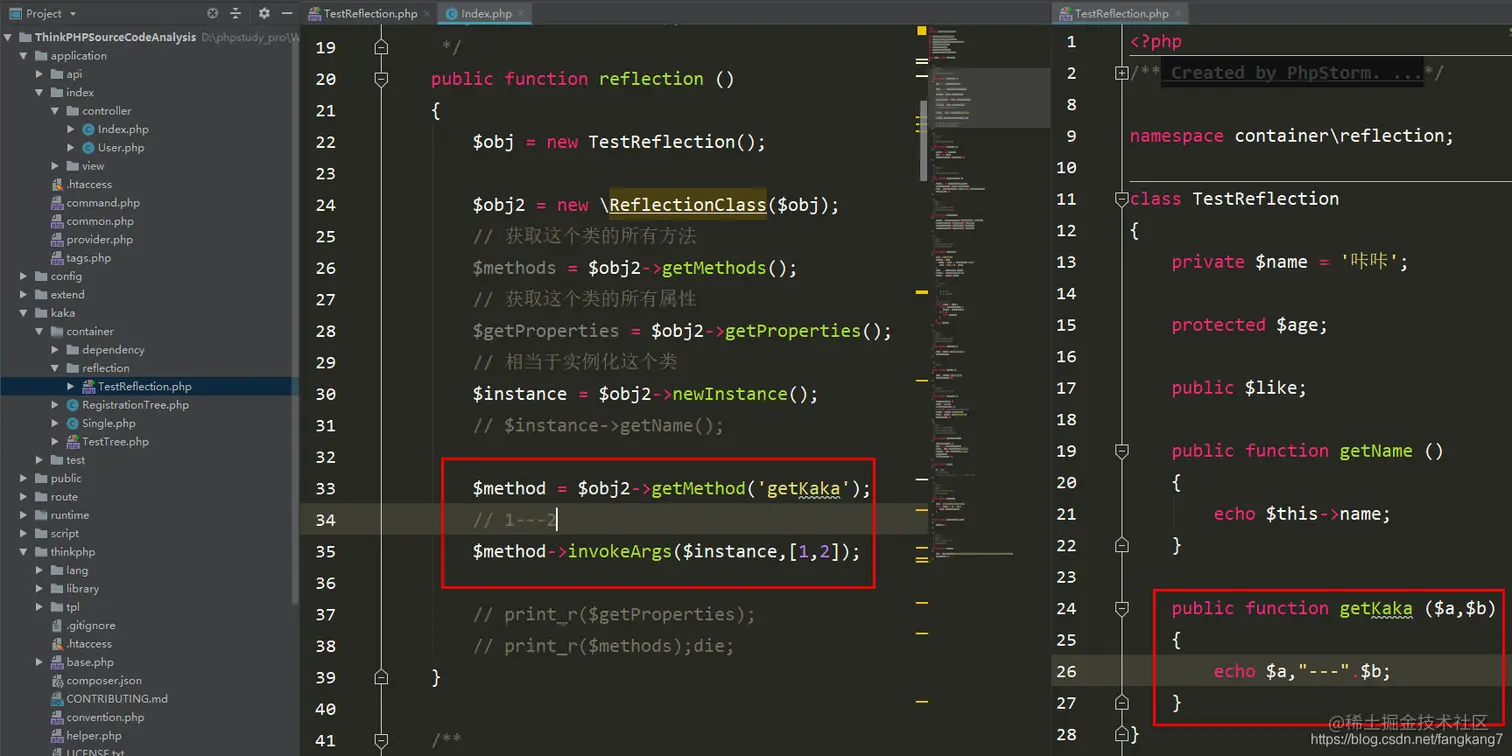Expand the config folder
The height and width of the screenshot is (756, 1512).
pos(24,276)
